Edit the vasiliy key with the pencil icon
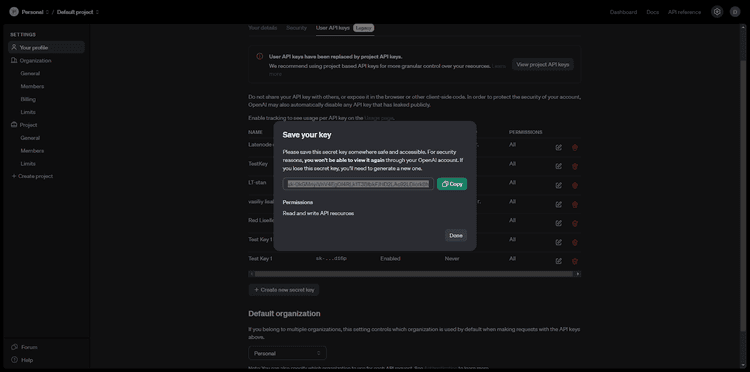Screen dimensions: 750x372 [x=558, y=204]
